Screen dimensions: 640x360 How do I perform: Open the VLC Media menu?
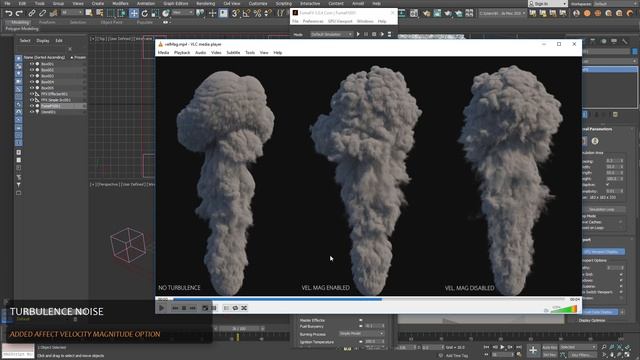163,53
